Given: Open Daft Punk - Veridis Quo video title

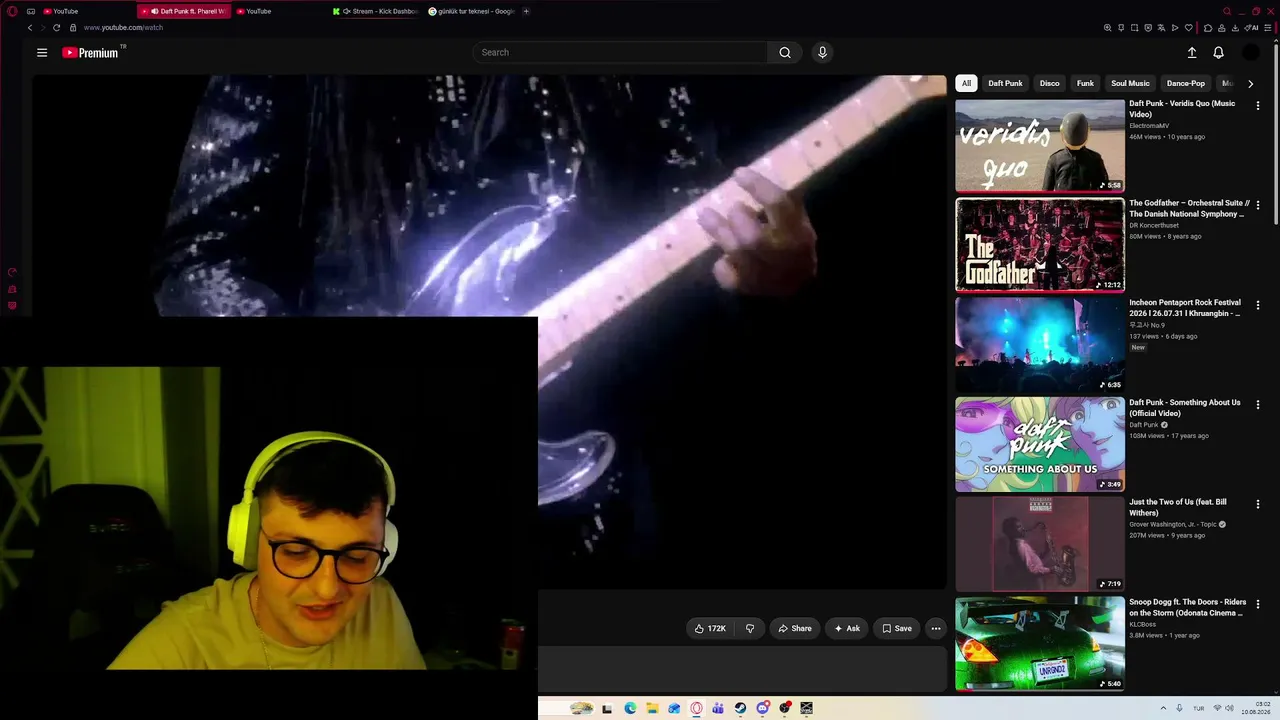Looking at the screenshot, I should point(1182,109).
